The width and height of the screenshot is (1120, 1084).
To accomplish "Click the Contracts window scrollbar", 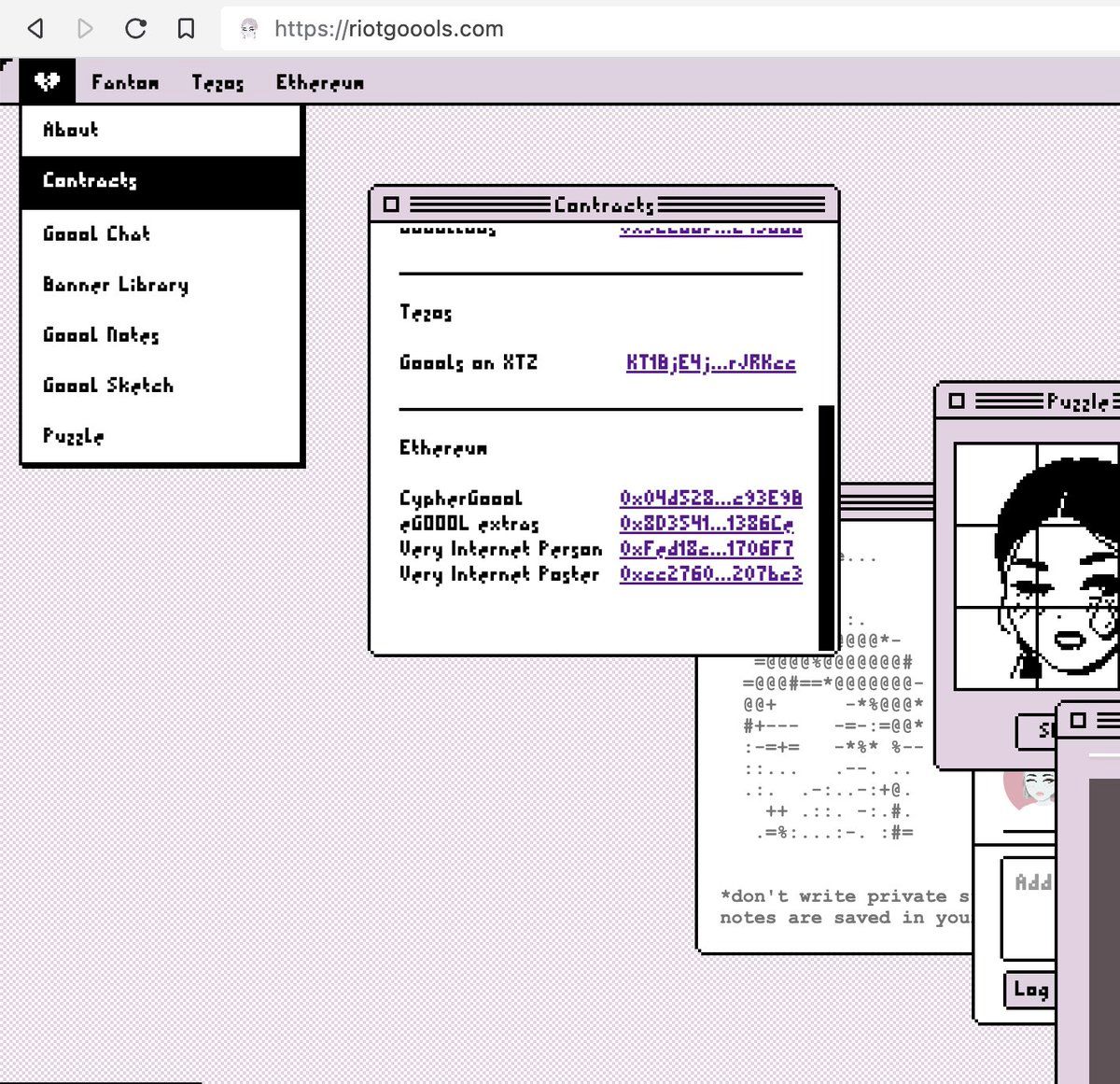I will (826, 527).
